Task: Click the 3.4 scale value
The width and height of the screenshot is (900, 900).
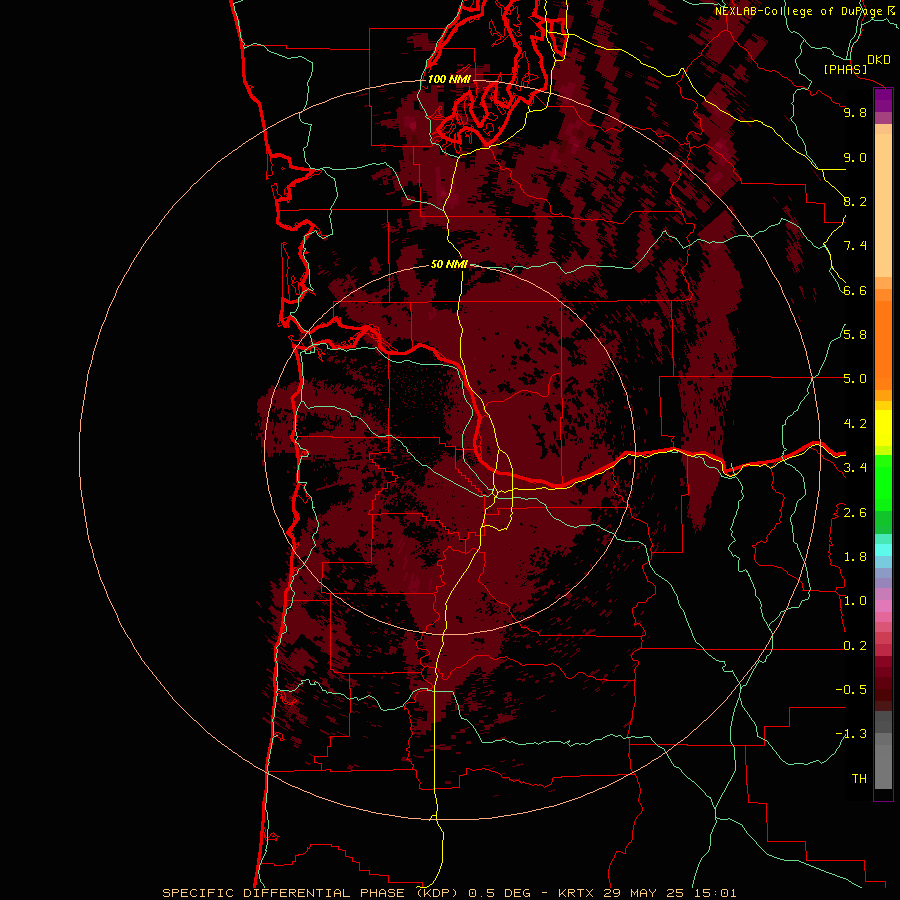Action: (x=855, y=468)
